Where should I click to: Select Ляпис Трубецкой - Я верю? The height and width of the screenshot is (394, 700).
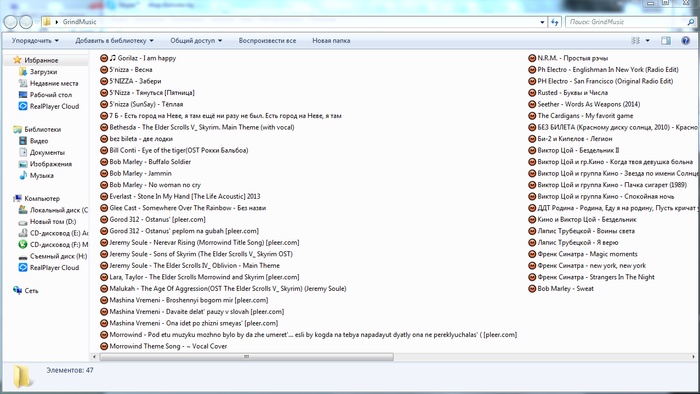coord(578,242)
